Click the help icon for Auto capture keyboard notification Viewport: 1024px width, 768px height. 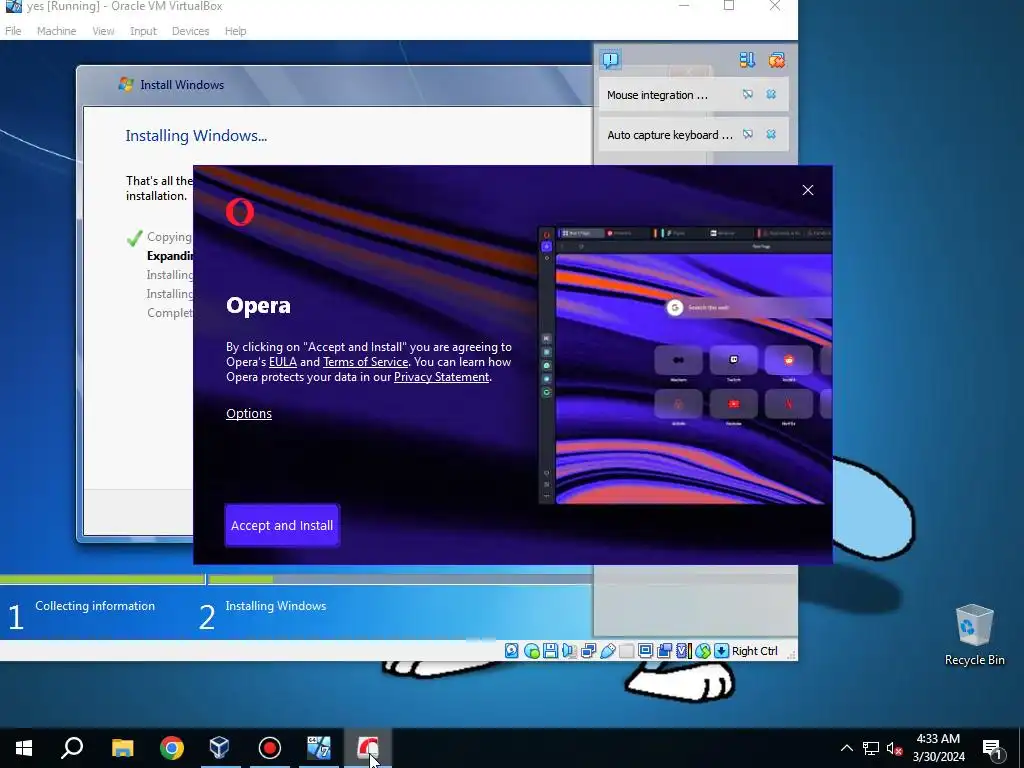click(x=748, y=135)
